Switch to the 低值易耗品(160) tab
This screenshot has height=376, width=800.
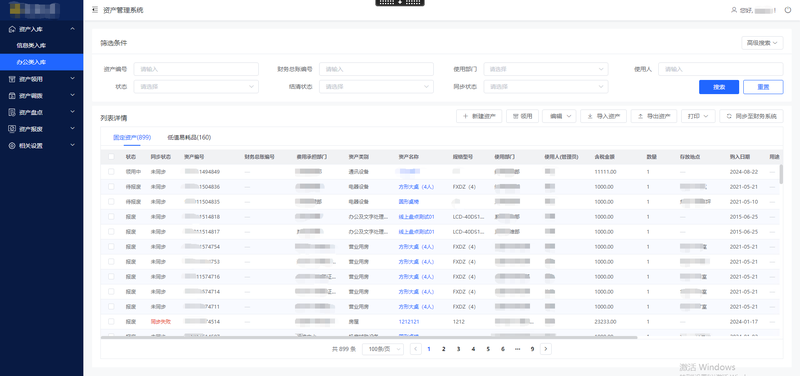(189, 137)
